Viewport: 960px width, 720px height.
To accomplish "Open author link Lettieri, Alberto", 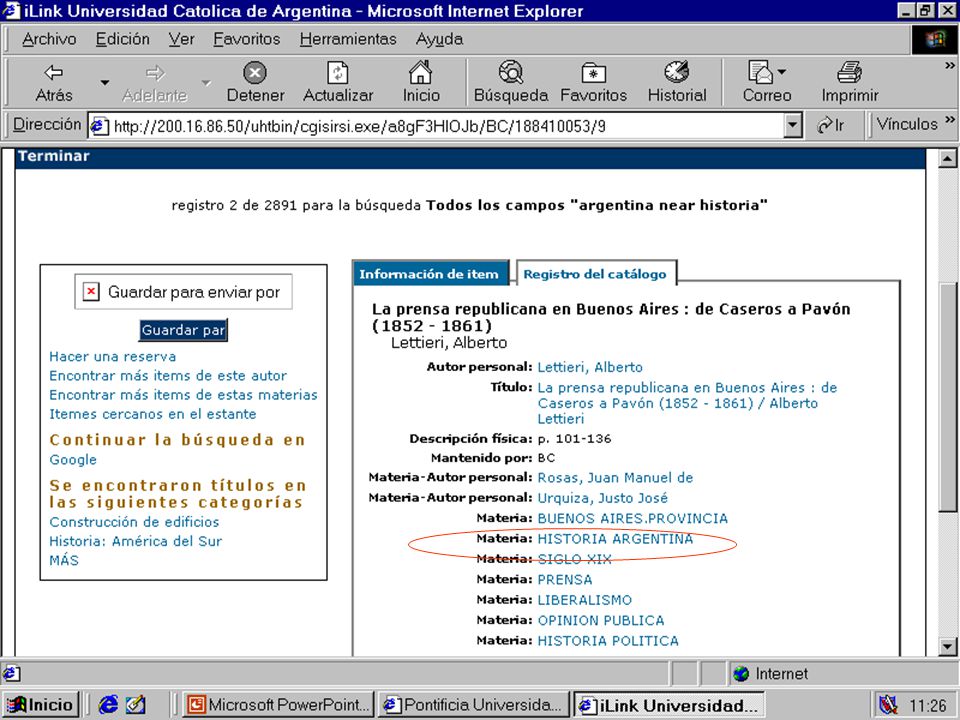I will coord(590,367).
